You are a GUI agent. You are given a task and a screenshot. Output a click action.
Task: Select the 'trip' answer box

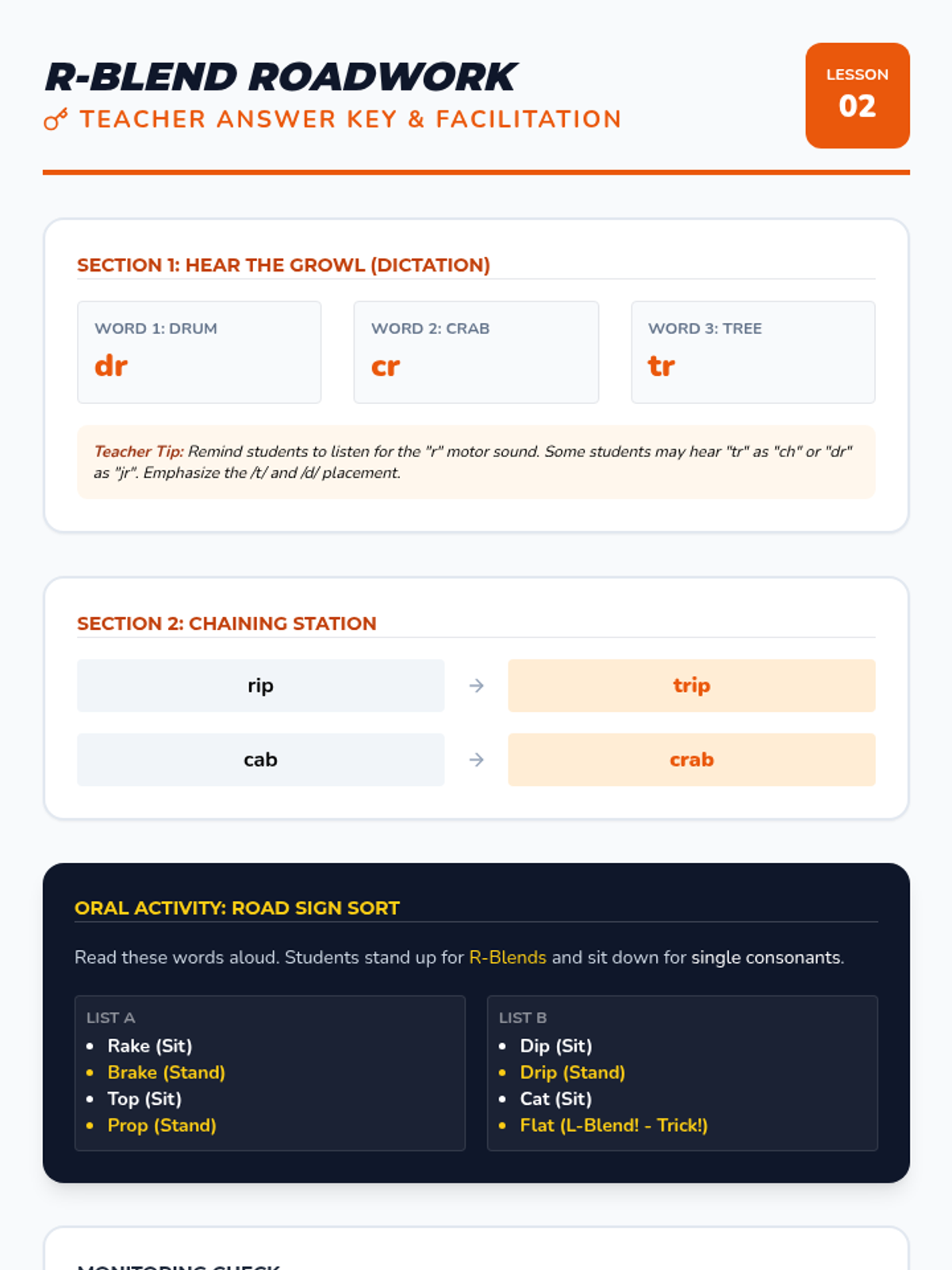click(692, 686)
